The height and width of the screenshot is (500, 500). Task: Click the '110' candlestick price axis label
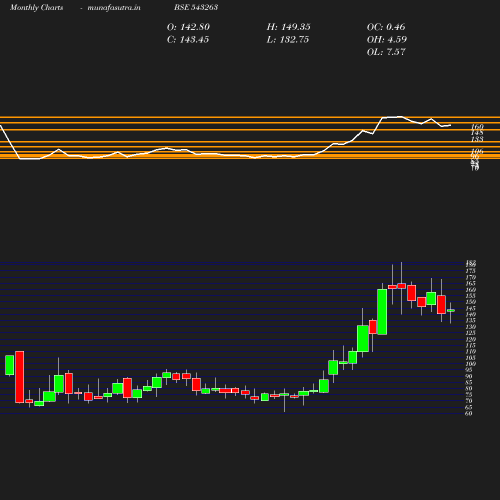(x=471, y=352)
